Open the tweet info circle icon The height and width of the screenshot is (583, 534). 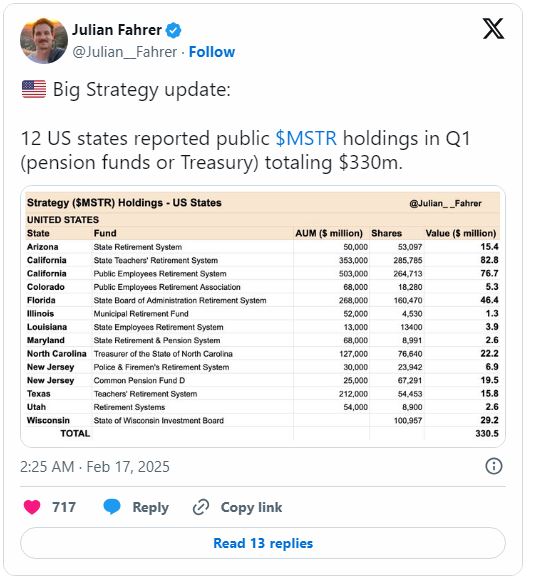tap(494, 466)
